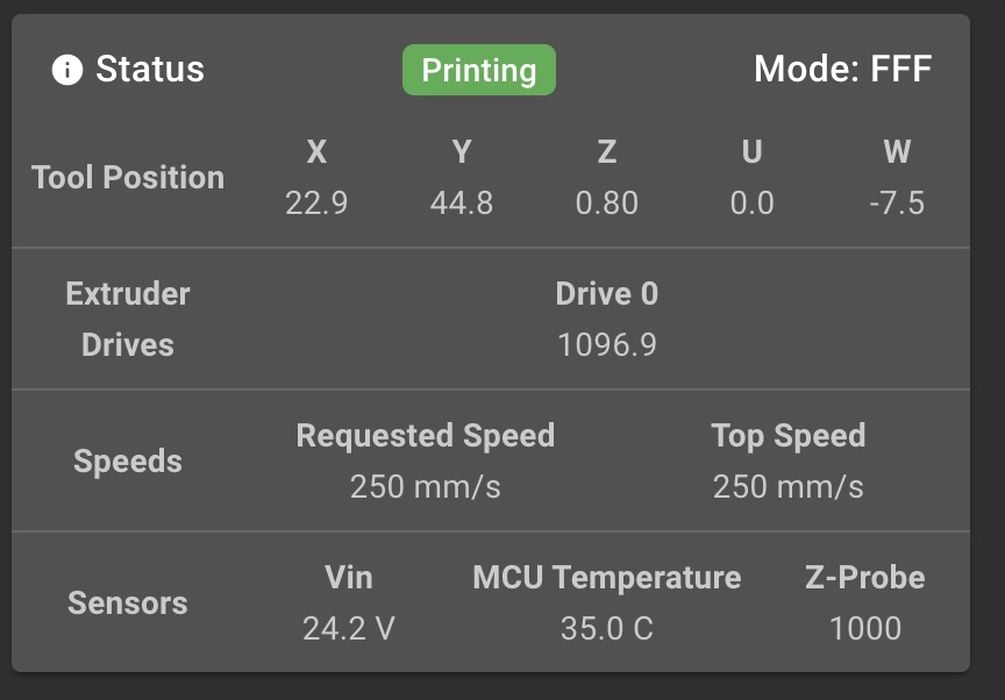1005x700 pixels.
Task: Click the Vin voltage reading 24.2 V
Action: click(348, 629)
